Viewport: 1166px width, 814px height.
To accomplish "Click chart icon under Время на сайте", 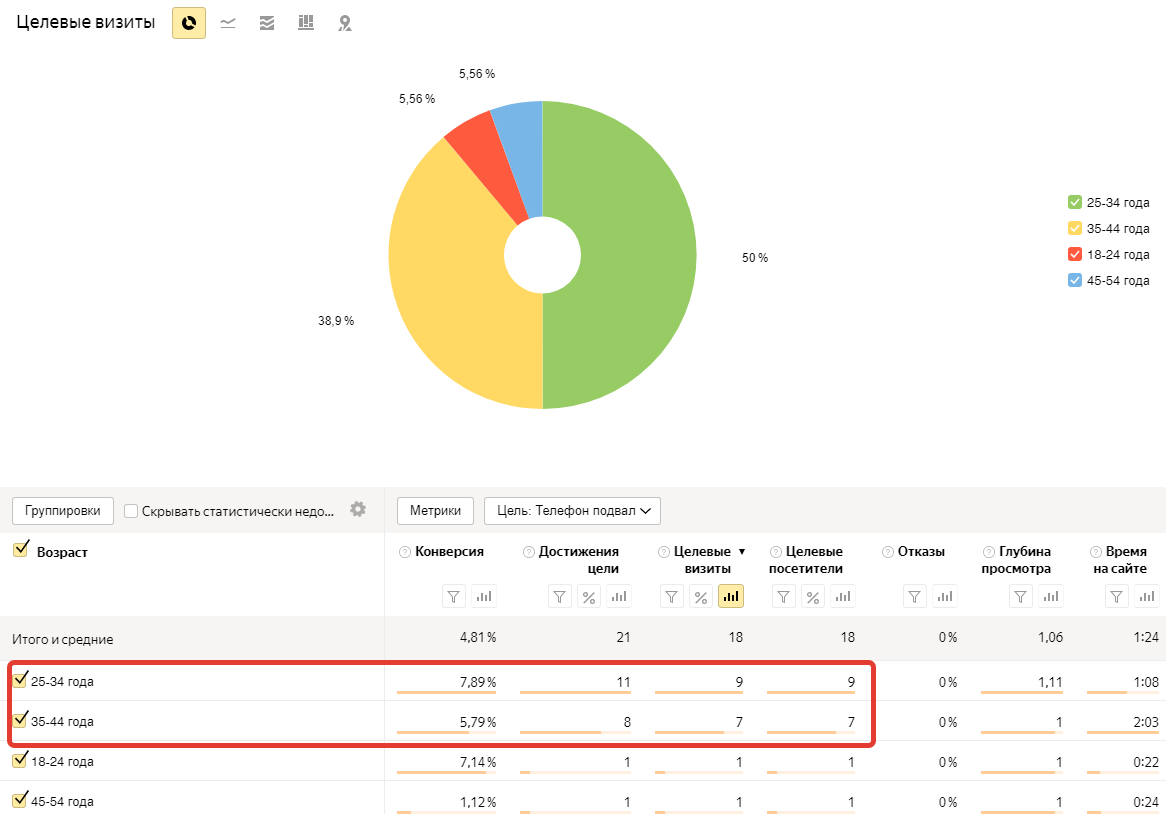I will [1147, 596].
